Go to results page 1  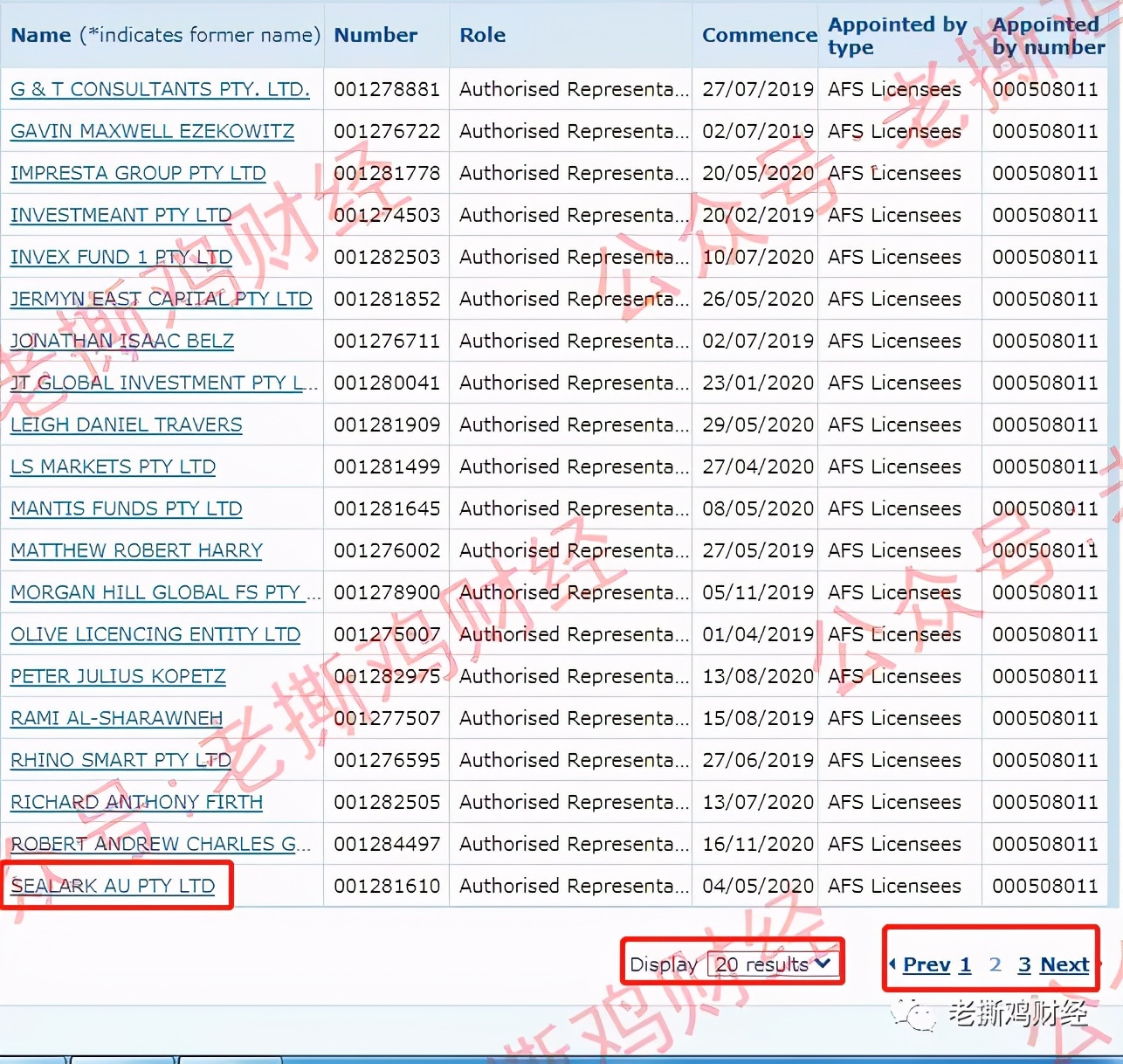tap(965, 964)
